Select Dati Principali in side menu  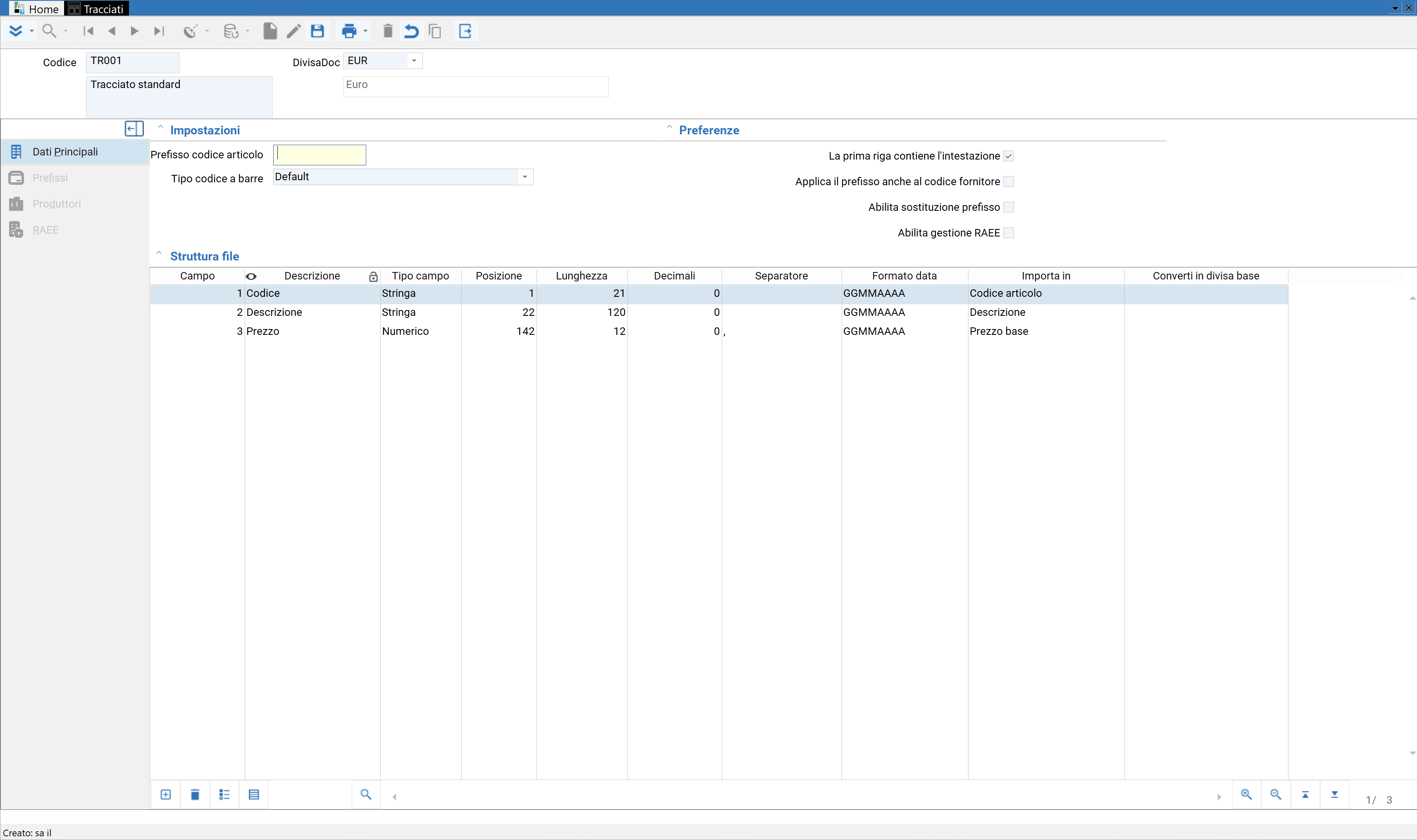click(75, 152)
